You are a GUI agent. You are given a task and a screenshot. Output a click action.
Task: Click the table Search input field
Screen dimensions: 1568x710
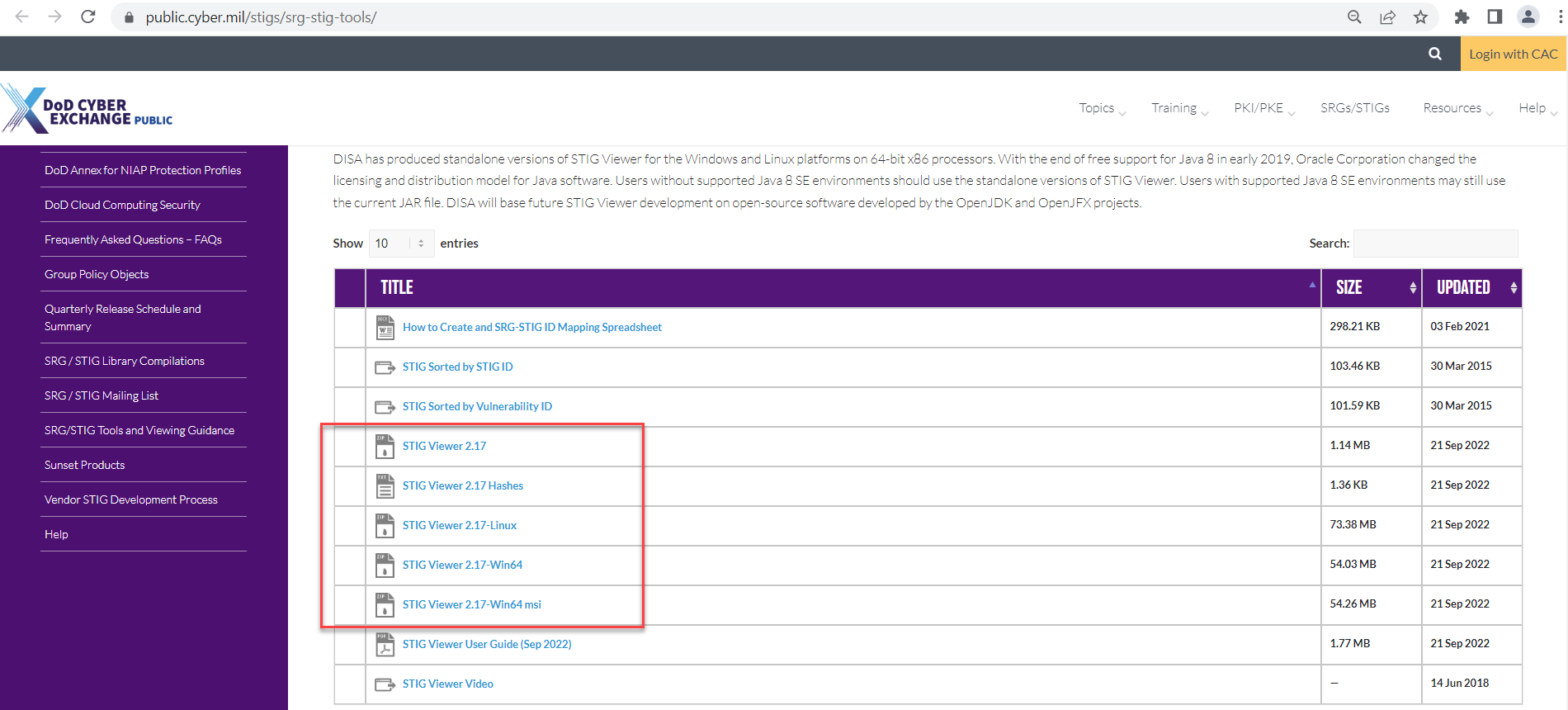click(x=1435, y=244)
